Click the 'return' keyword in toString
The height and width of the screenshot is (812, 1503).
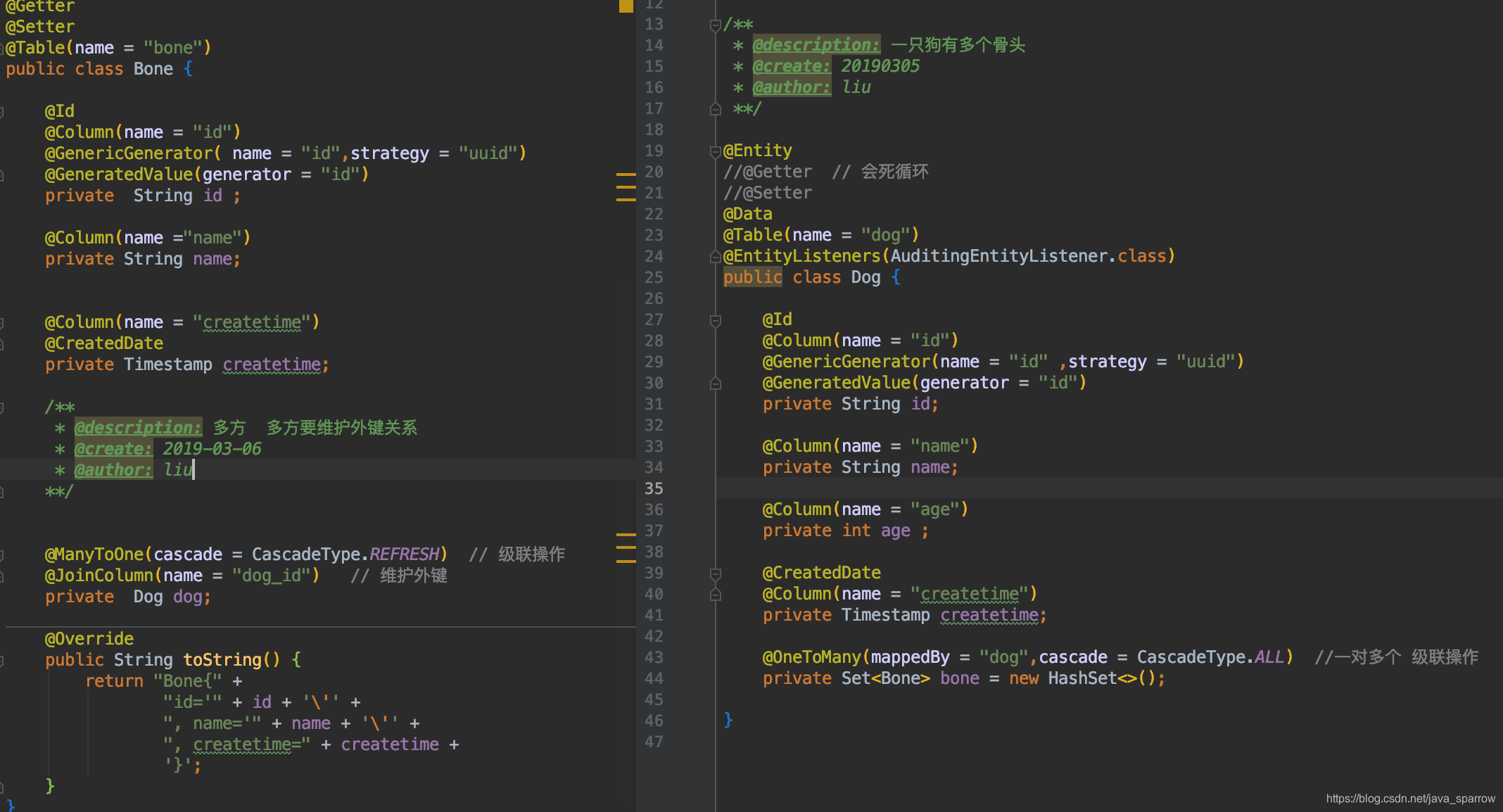tap(114, 681)
